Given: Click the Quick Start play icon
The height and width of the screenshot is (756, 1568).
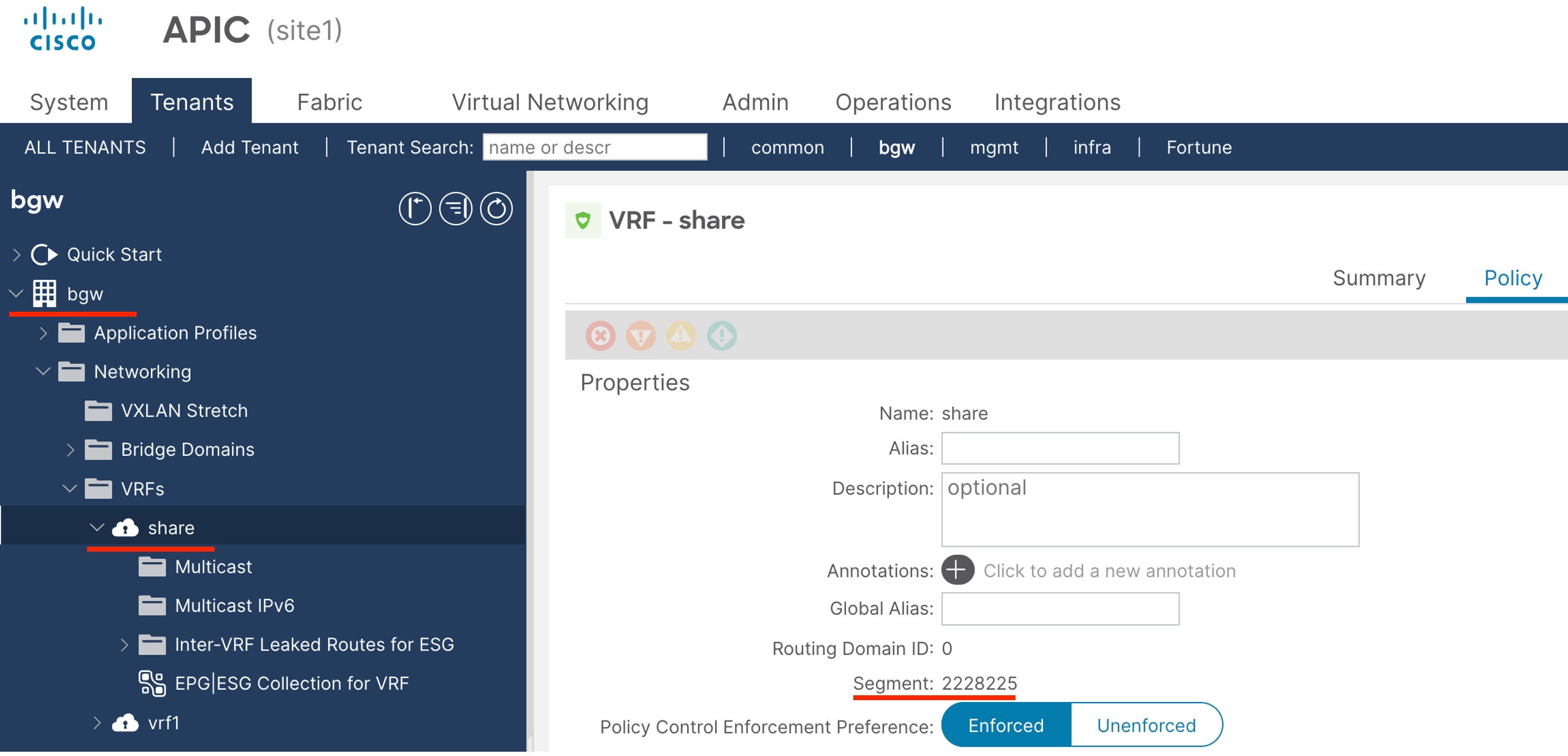Looking at the screenshot, I should (x=44, y=254).
